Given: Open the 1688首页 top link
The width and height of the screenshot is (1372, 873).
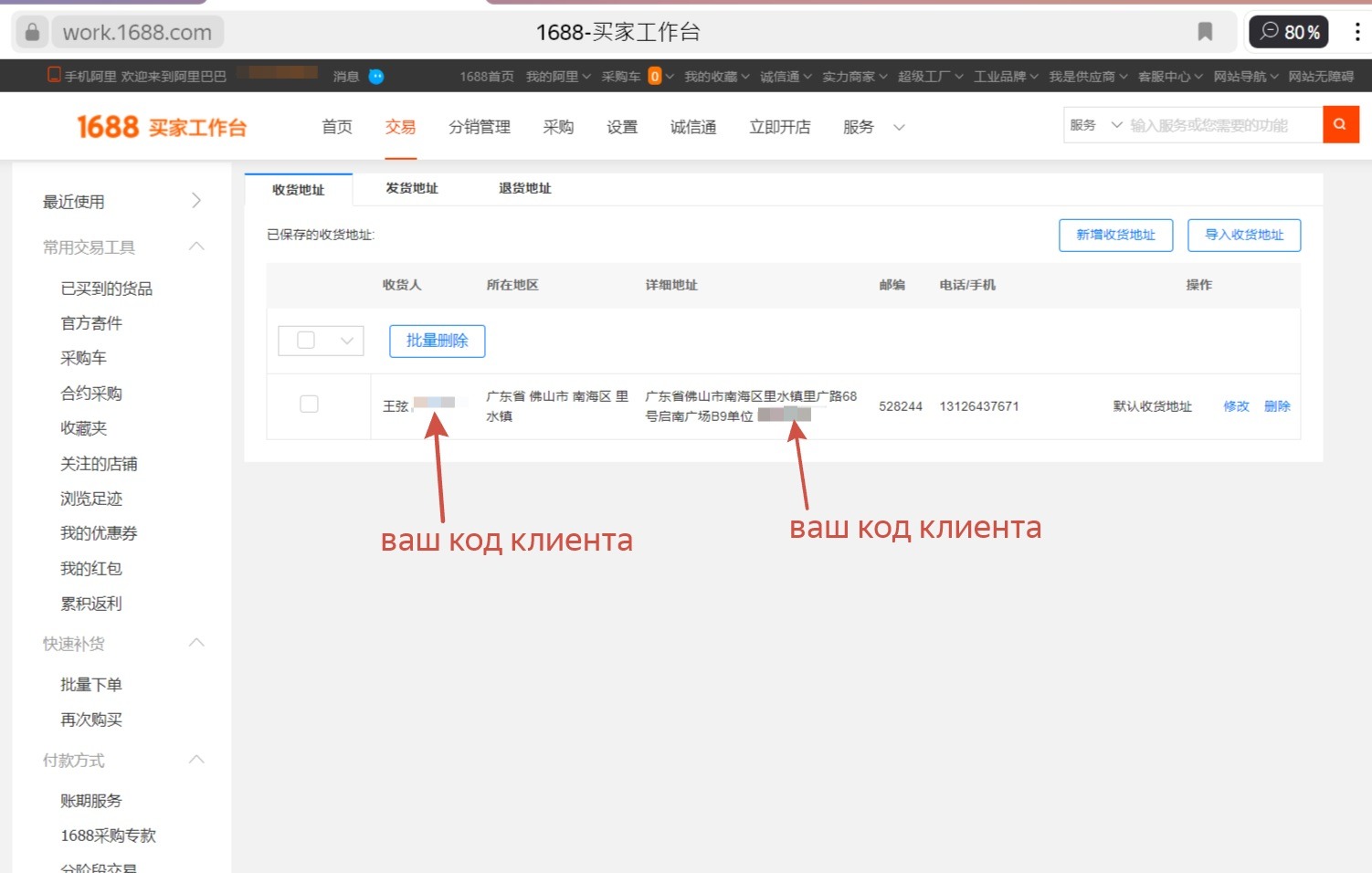Looking at the screenshot, I should (487, 77).
